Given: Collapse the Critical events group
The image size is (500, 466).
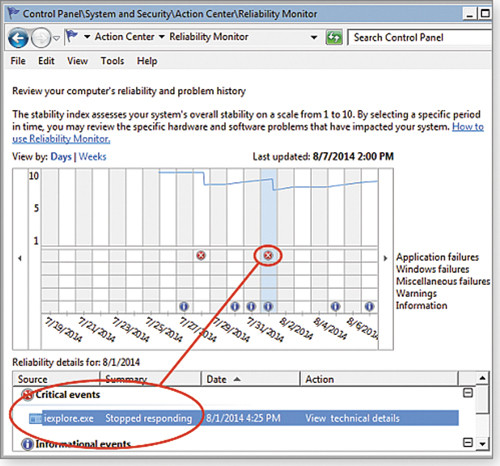Looking at the screenshot, I should pos(468,393).
